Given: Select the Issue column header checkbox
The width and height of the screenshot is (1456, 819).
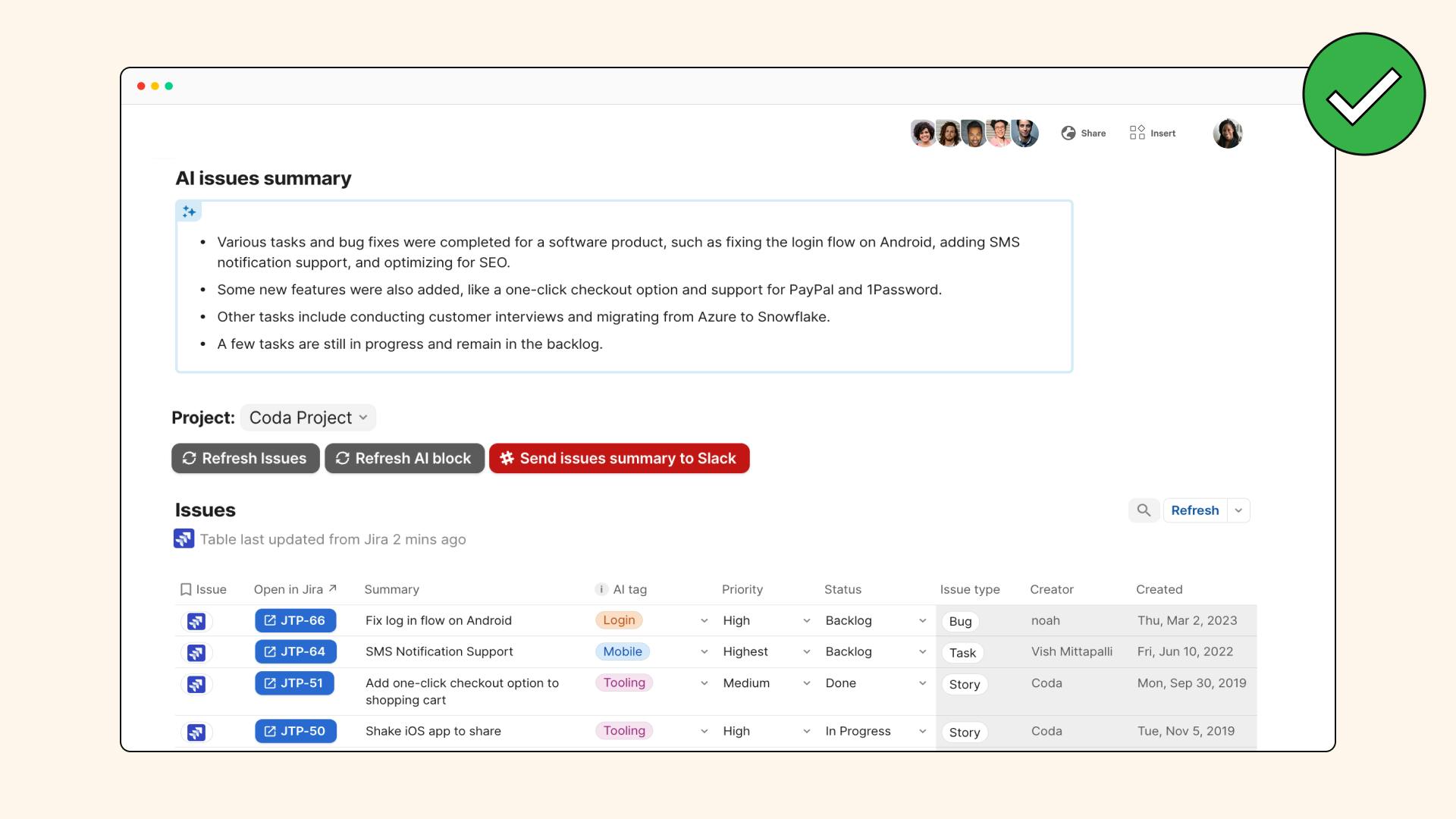Looking at the screenshot, I should pyautogui.click(x=184, y=589).
